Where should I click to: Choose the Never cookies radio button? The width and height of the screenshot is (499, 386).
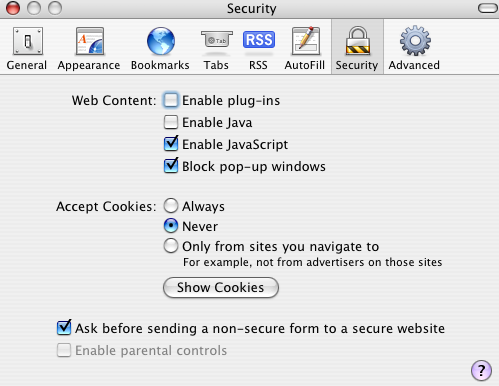171,226
